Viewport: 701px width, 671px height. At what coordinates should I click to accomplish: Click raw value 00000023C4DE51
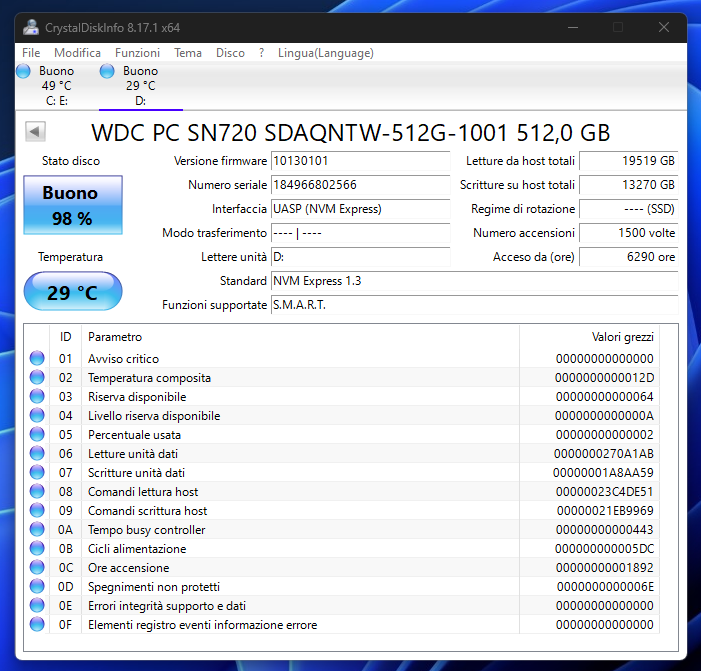click(x=604, y=492)
